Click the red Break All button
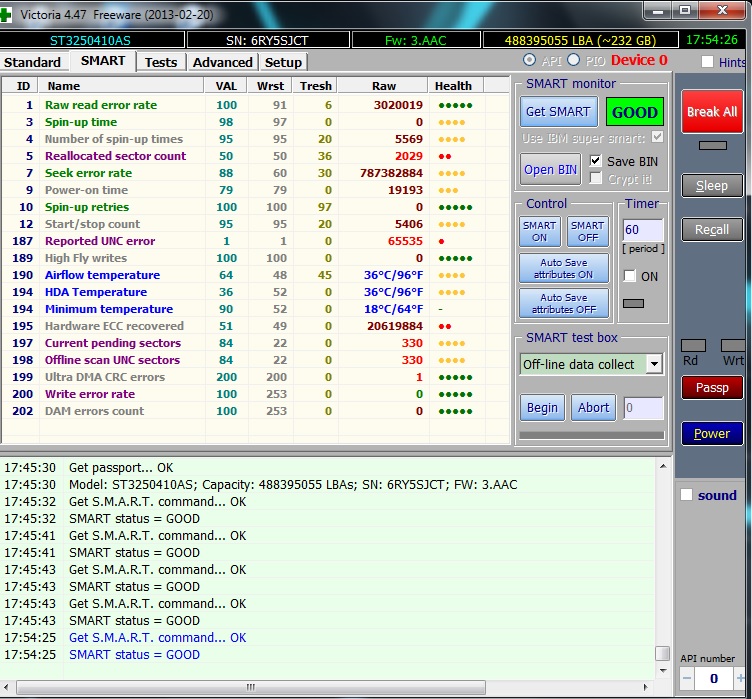 point(712,112)
